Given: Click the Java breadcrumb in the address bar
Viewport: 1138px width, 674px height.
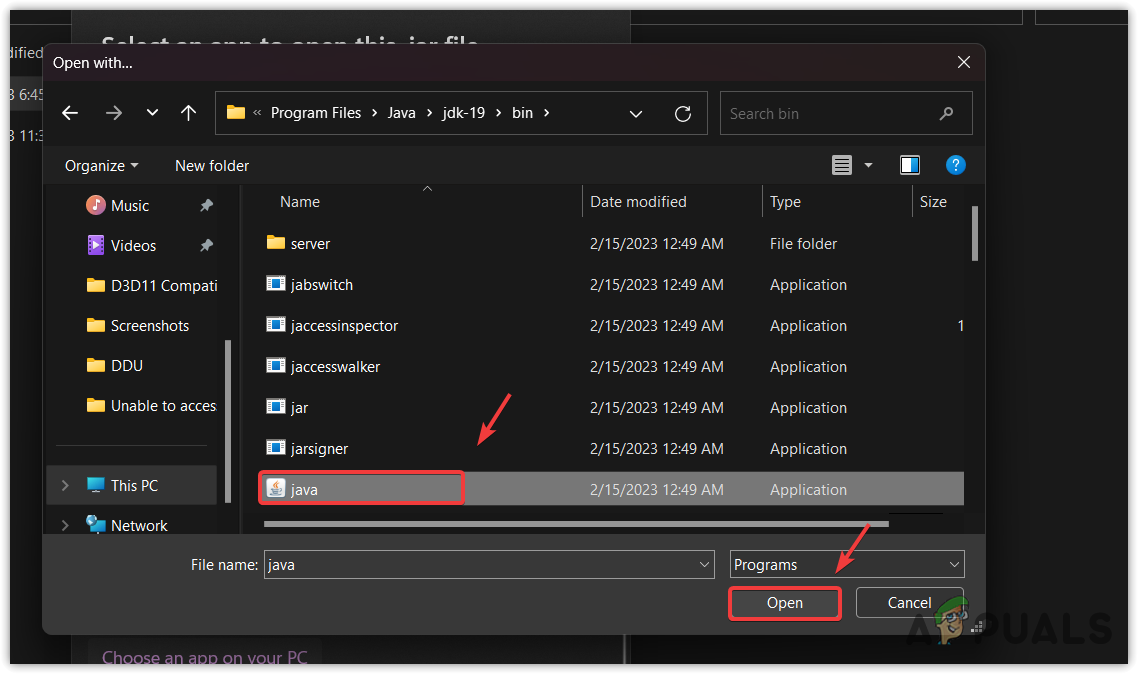Looking at the screenshot, I should tap(401, 113).
